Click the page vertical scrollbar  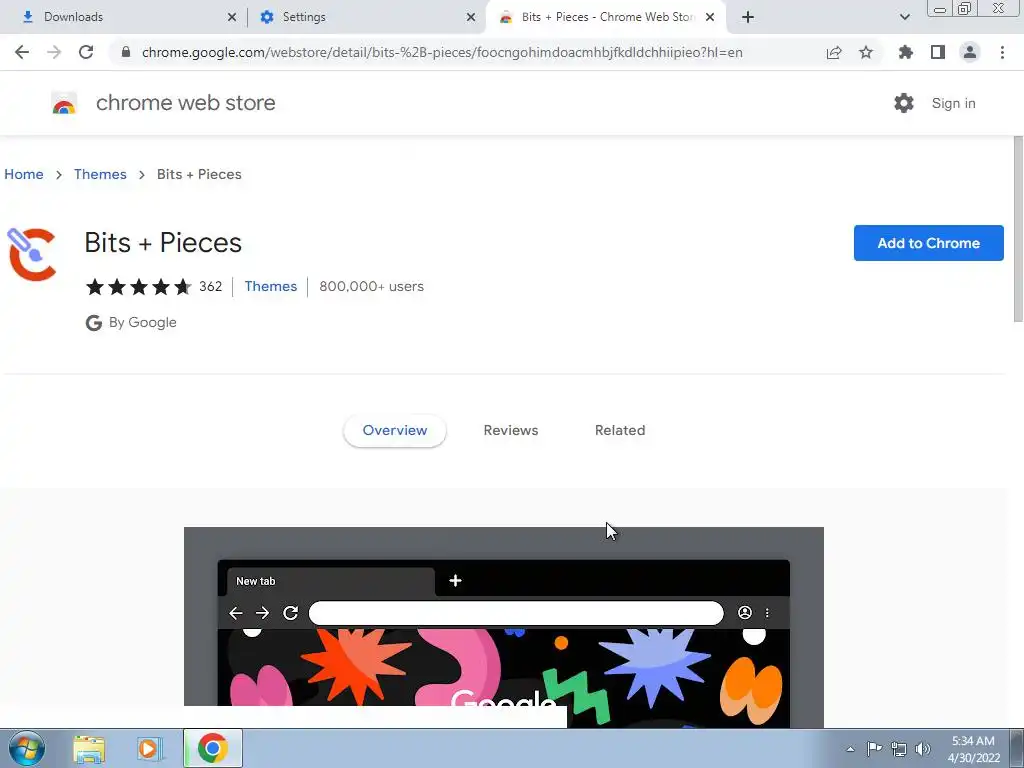coord(1018,229)
